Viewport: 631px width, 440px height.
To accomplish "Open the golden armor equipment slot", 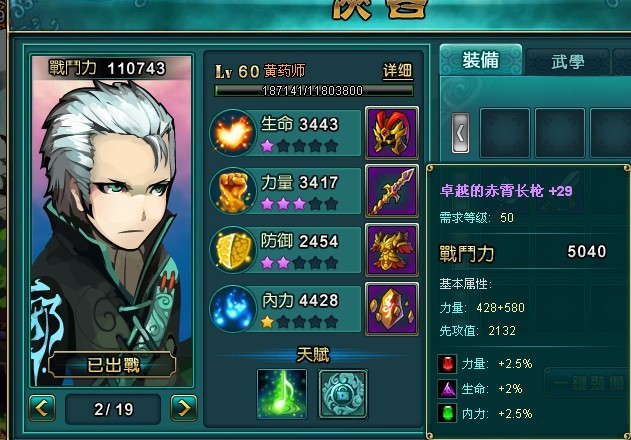I will tap(392, 250).
